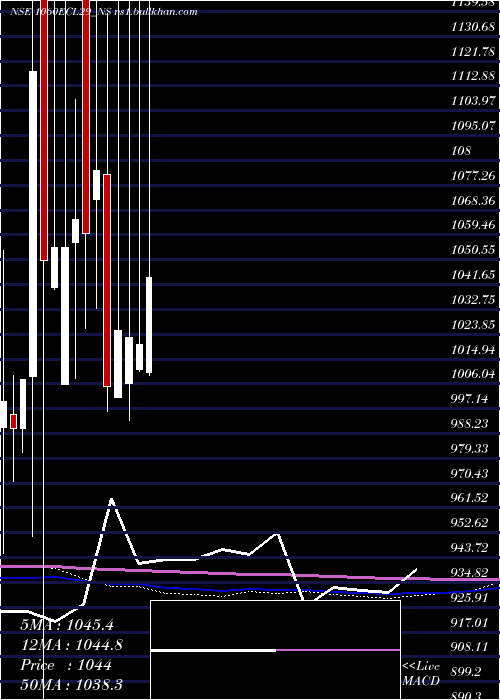Click the 12MA : 1044.8 label
500x700 pixels.
click(x=71, y=645)
